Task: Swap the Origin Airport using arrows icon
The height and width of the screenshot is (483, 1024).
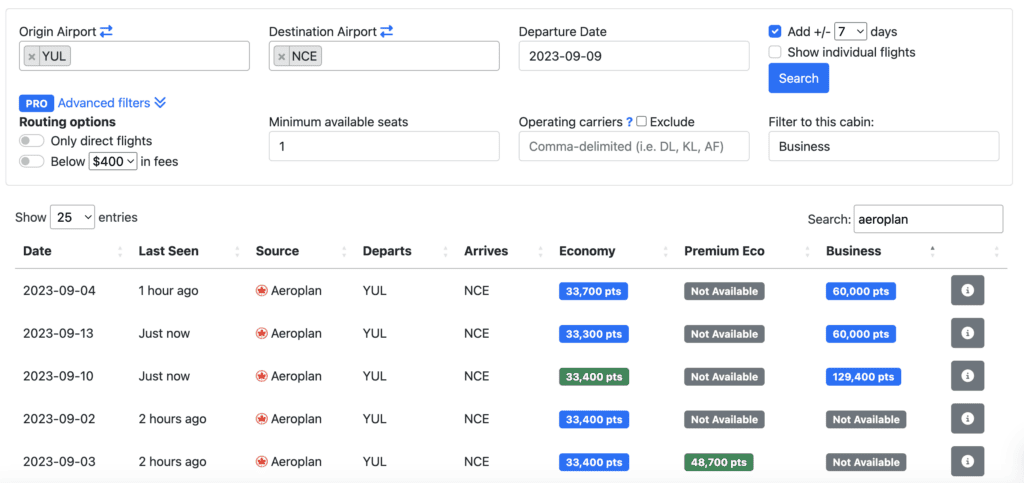Action: [x=106, y=32]
